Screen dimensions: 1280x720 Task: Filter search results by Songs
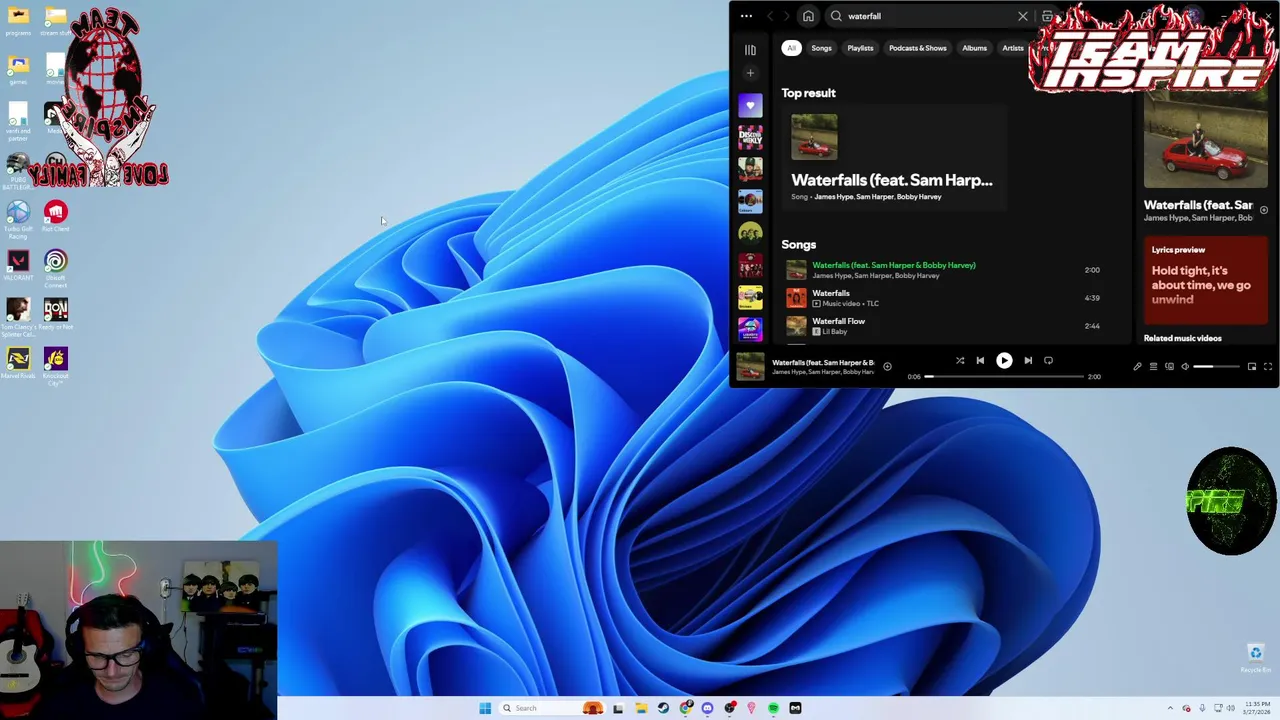(821, 48)
